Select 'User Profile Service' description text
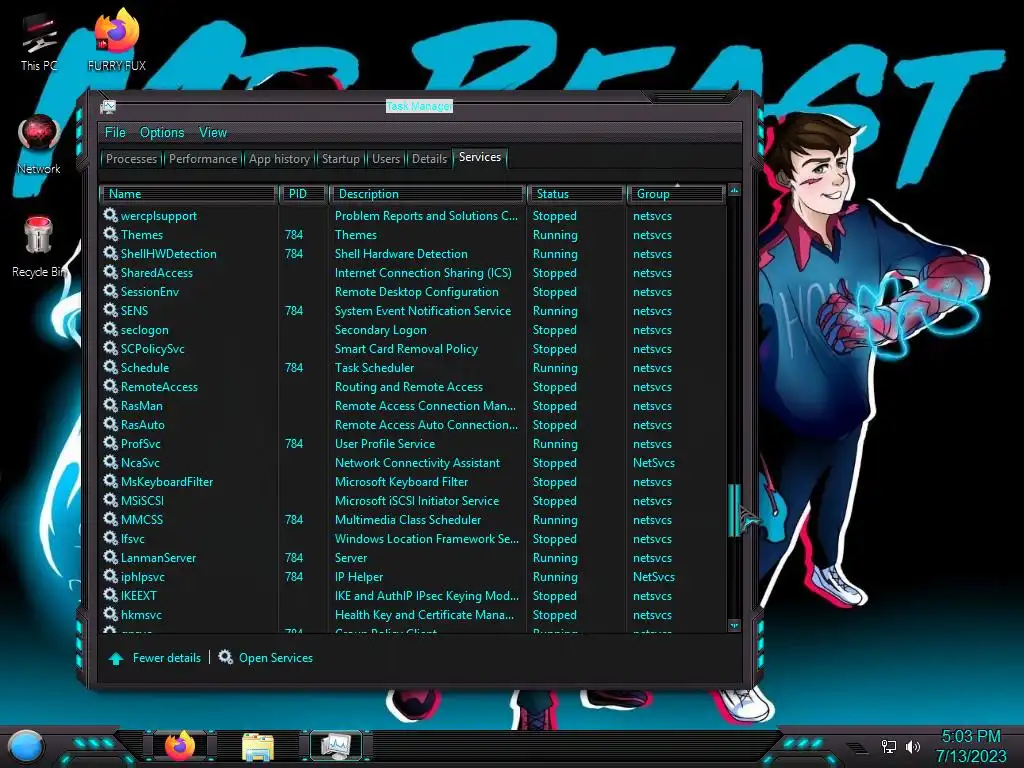The image size is (1024, 768). [385, 443]
